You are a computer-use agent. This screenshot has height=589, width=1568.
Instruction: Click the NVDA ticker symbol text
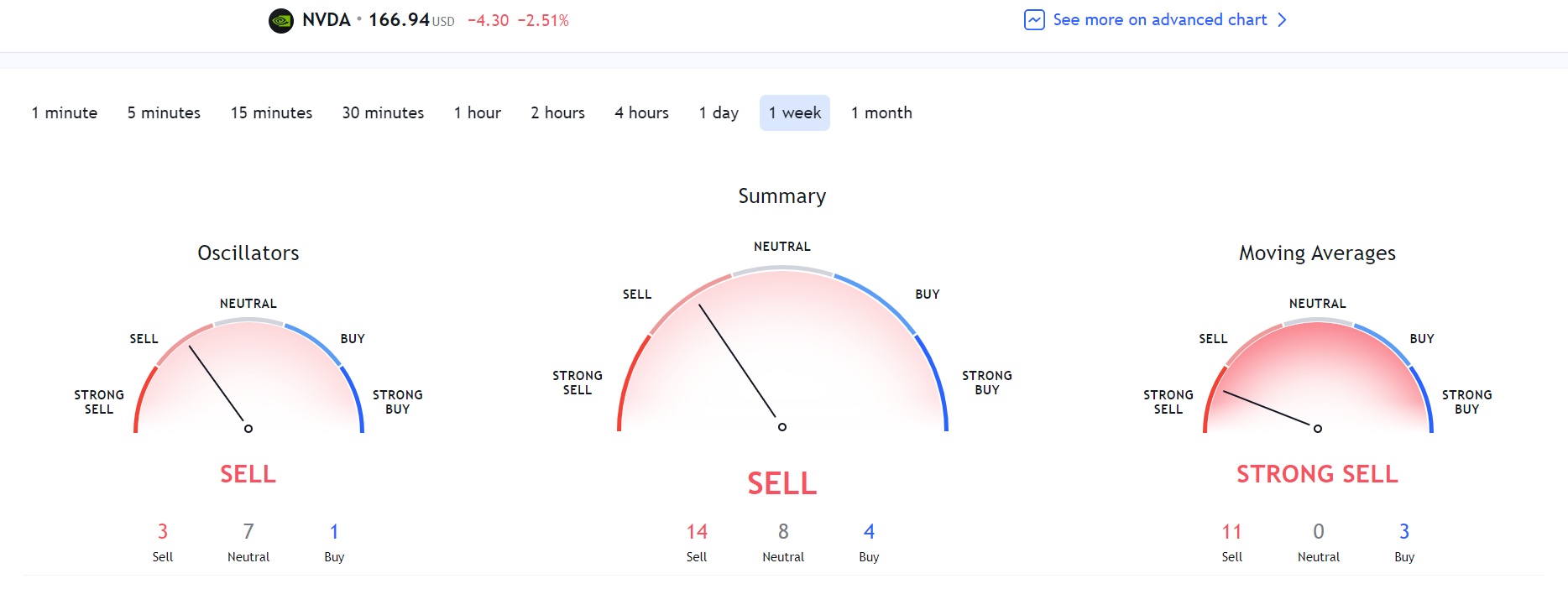pyautogui.click(x=327, y=20)
